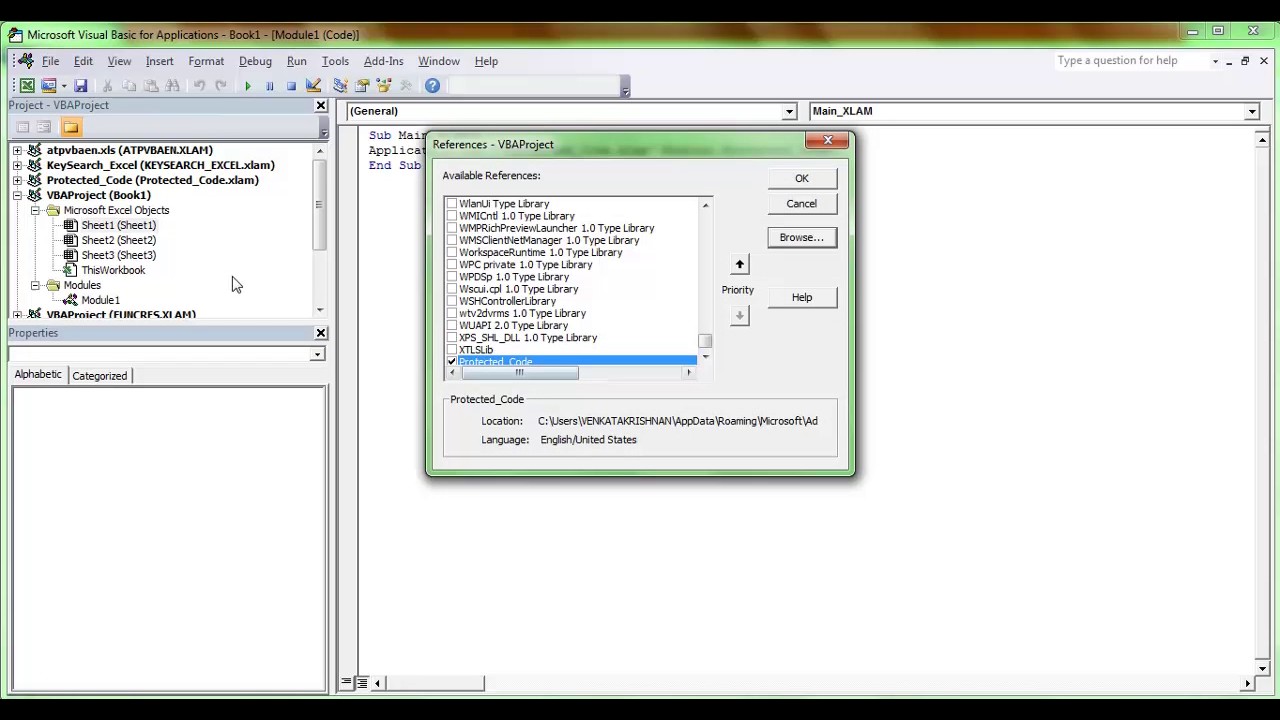Check WMSClientNetManager 1.0 Type Library checkbox
This screenshot has width=1280, height=720.
[452, 240]
